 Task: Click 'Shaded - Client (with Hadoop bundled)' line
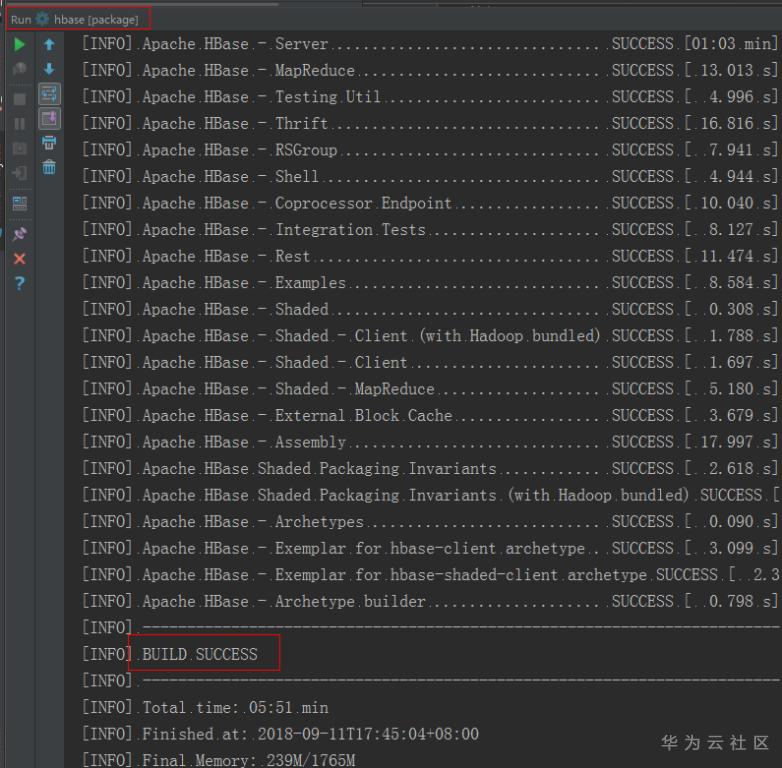[x=430, y=336]
